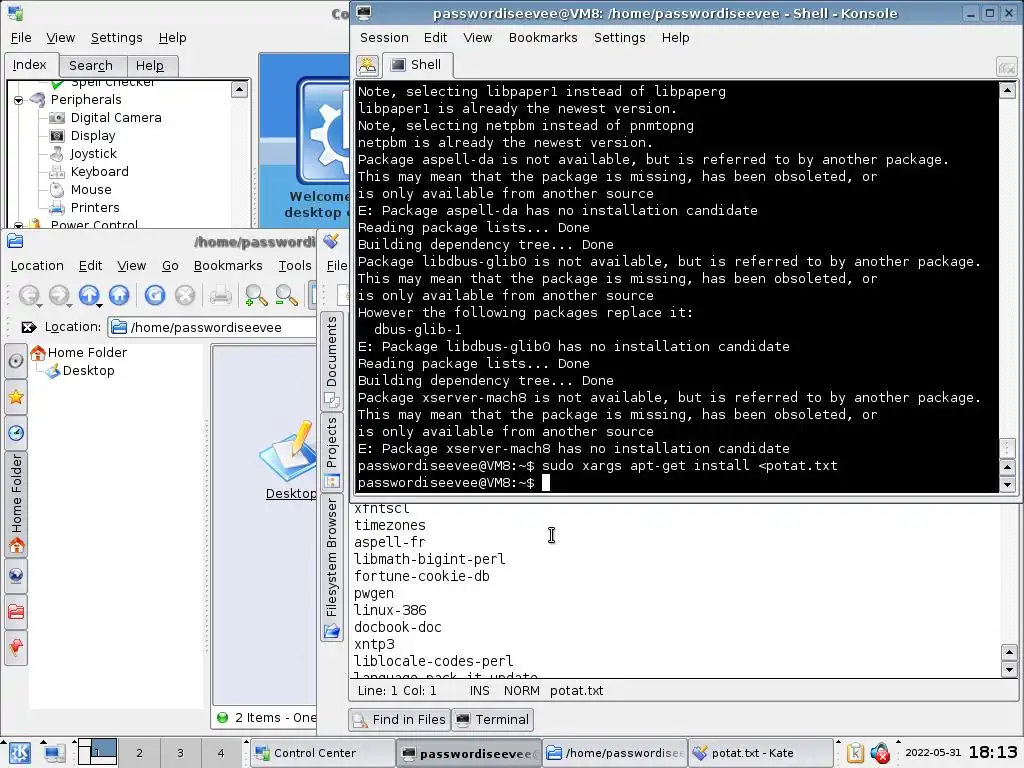Click the new session icon in Konsole

pos(368,65)
